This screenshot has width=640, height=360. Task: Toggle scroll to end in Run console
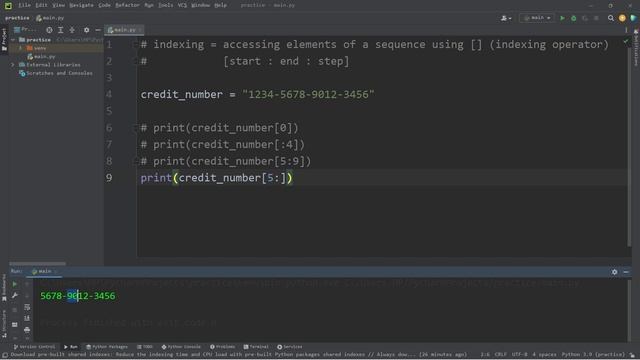pyautogui.click(x=27, y=318)
